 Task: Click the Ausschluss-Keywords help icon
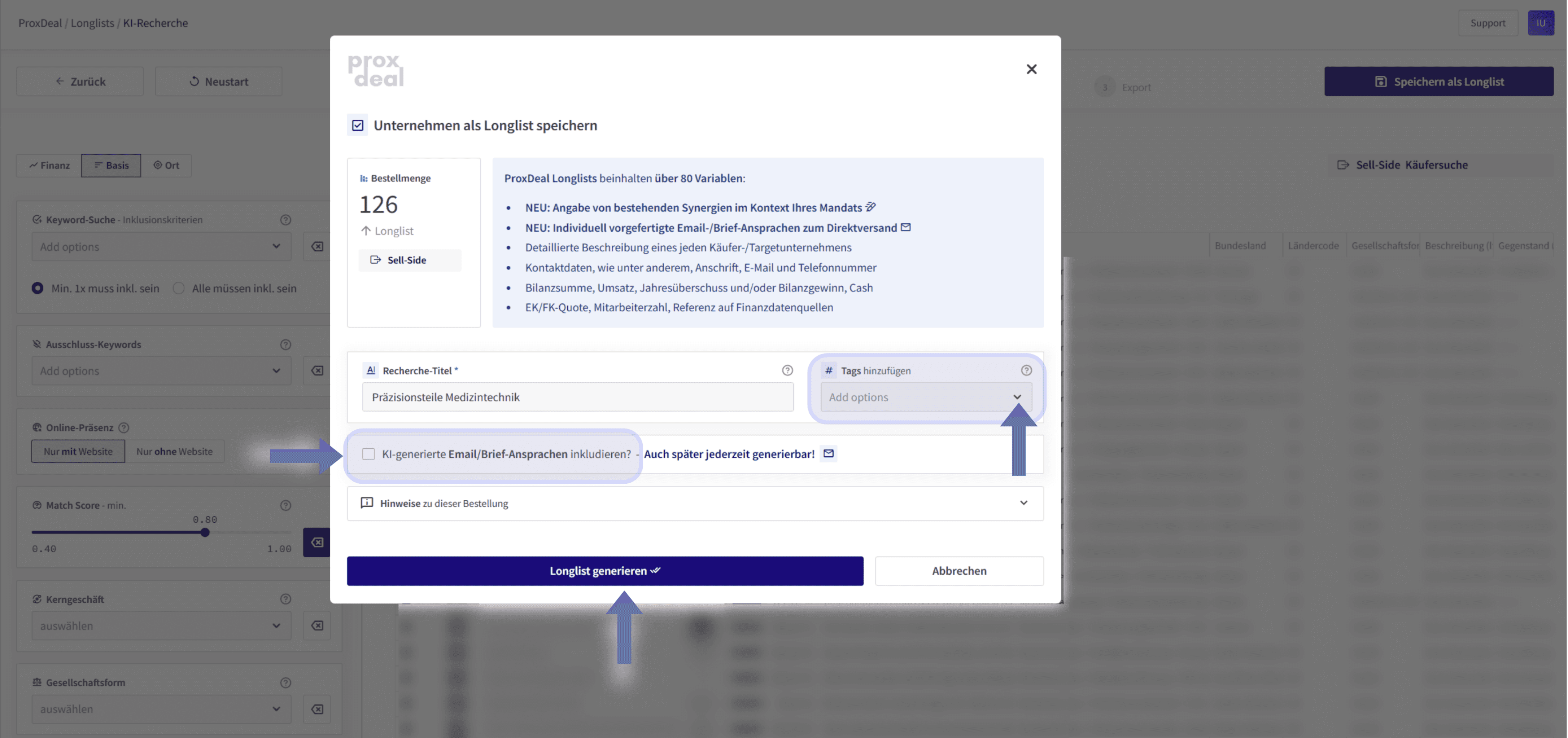[285, 344]
